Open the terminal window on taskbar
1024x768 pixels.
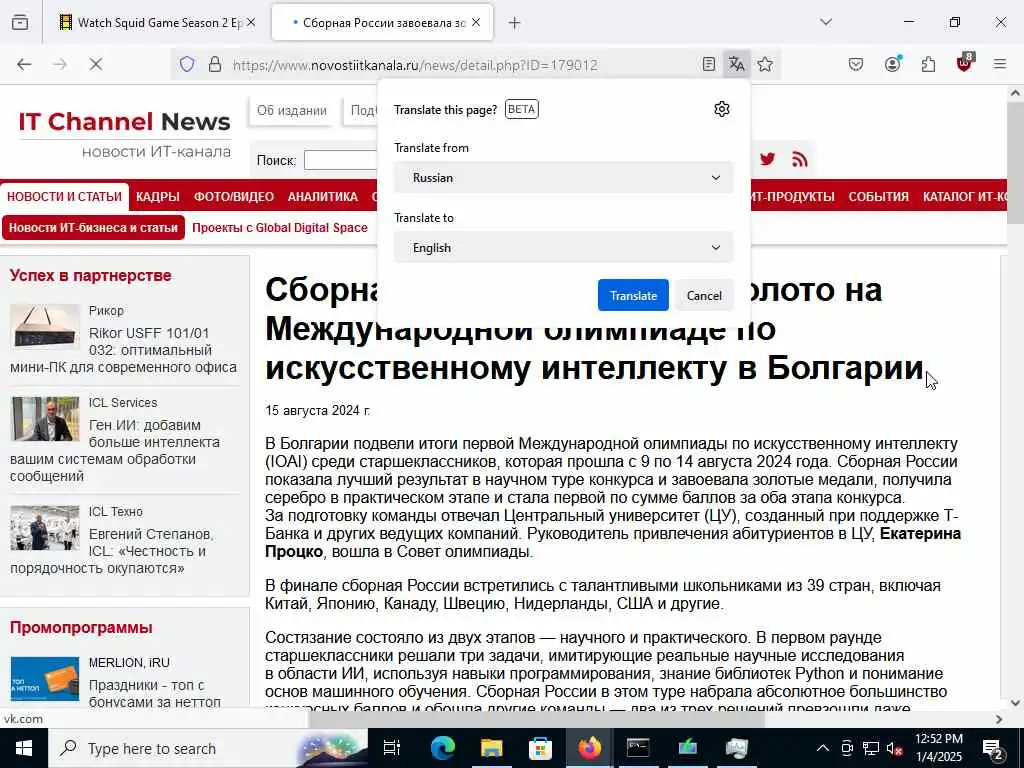click(638, 748)
